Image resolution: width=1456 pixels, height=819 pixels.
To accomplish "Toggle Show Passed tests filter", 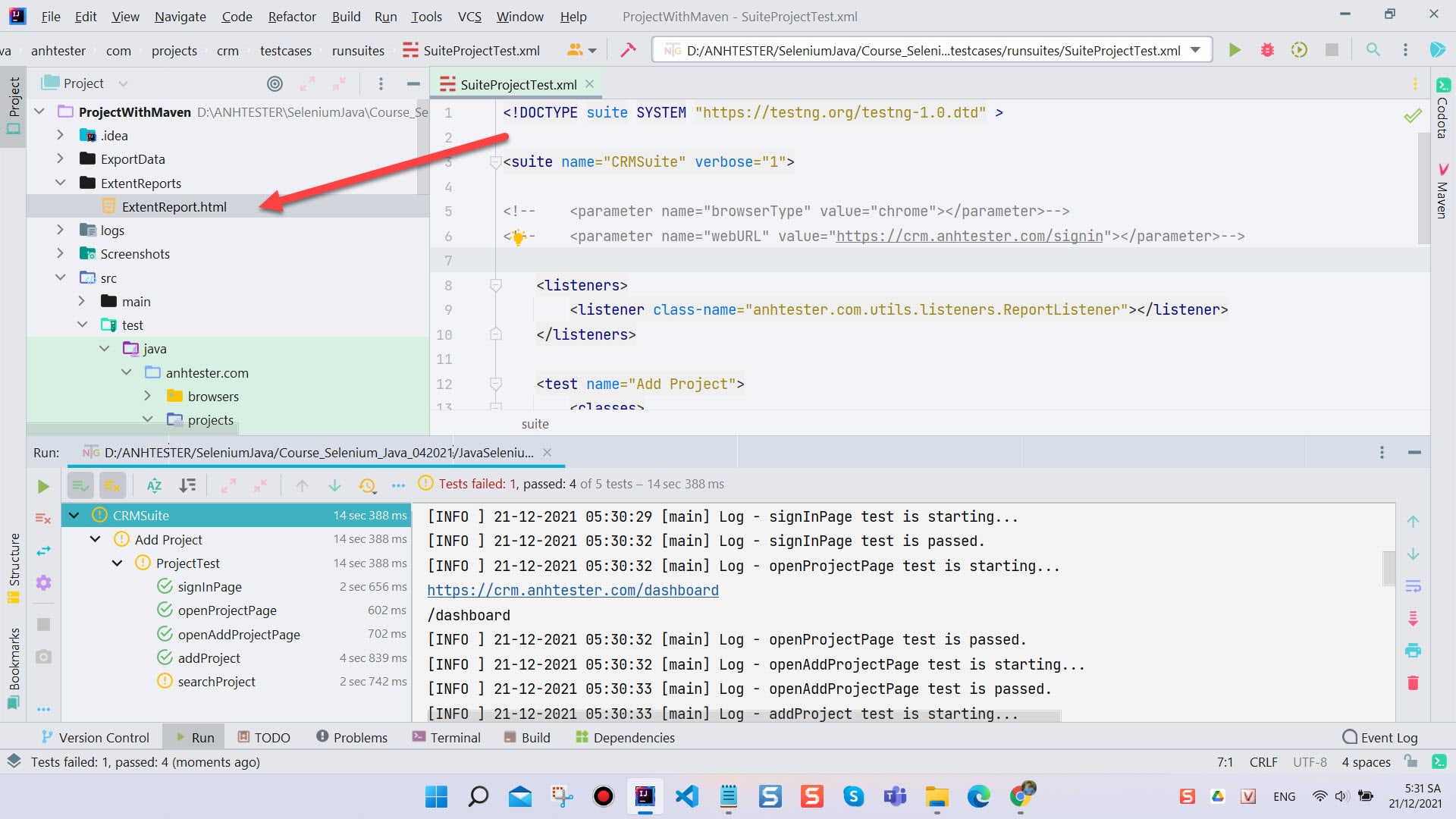I will click(80, 485).
